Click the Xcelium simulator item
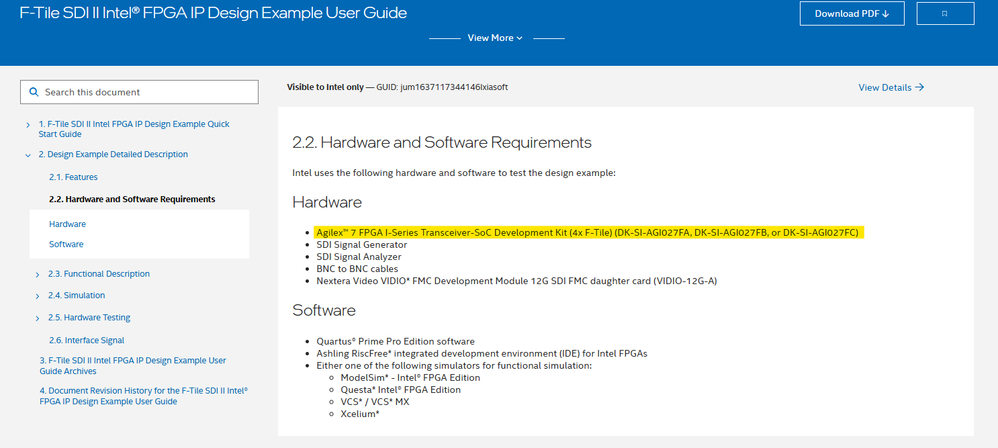This screenshot has height=448, width=998. (360, 414)
